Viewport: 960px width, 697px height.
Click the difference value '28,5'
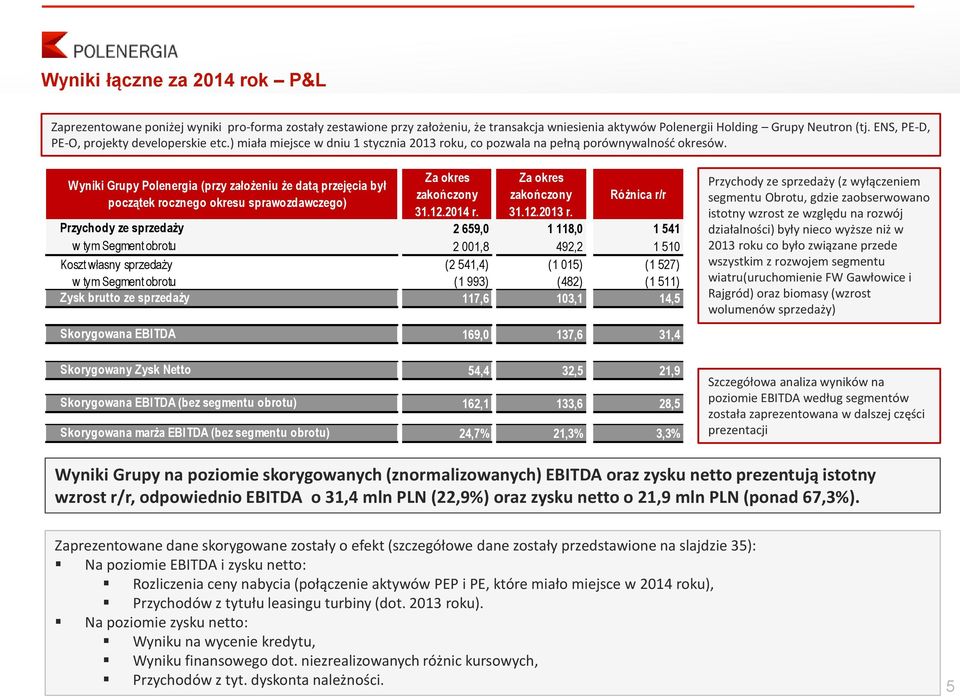tap(670, 404)
